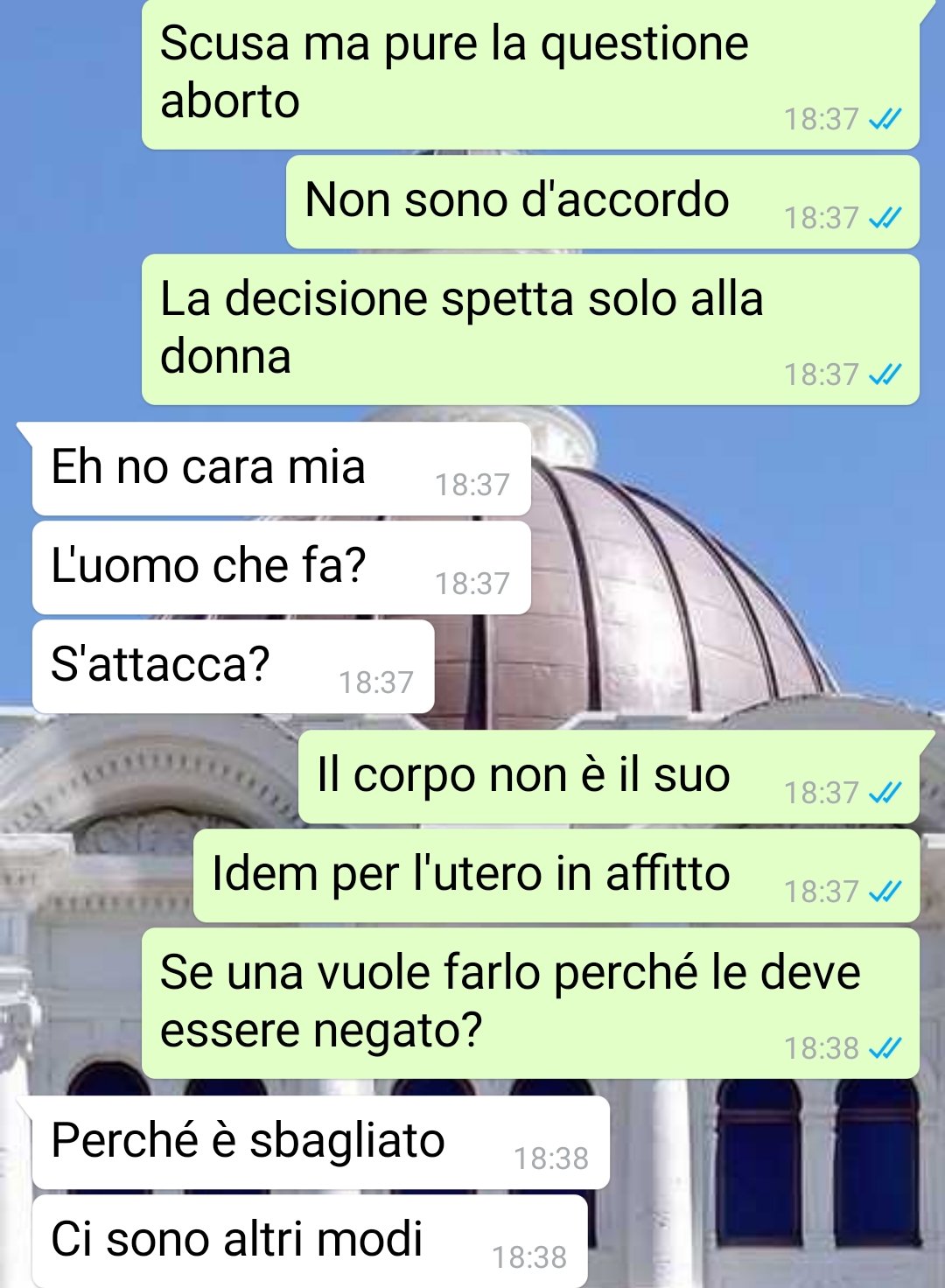Image resolution: width=945 pixels, height=1288 pixels.
Task: Click read ticks on 'essere negato?' message
Action: click(885, 1048)
